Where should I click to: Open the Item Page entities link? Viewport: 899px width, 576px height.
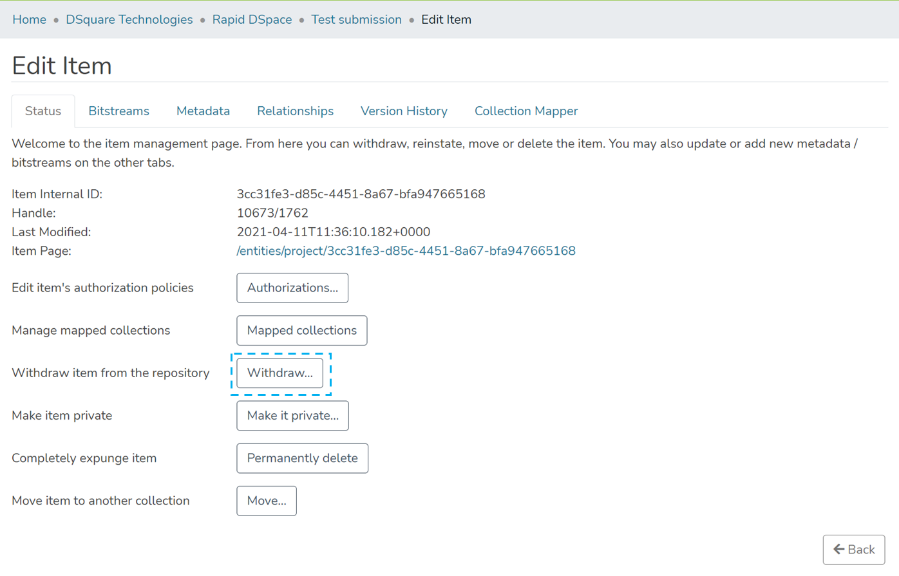pos(405,251)
